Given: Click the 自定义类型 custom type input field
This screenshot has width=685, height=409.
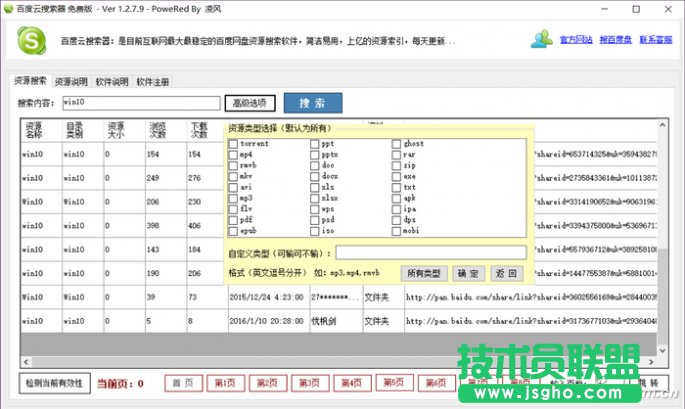Looking at the screenshot, I should point(431,253).
